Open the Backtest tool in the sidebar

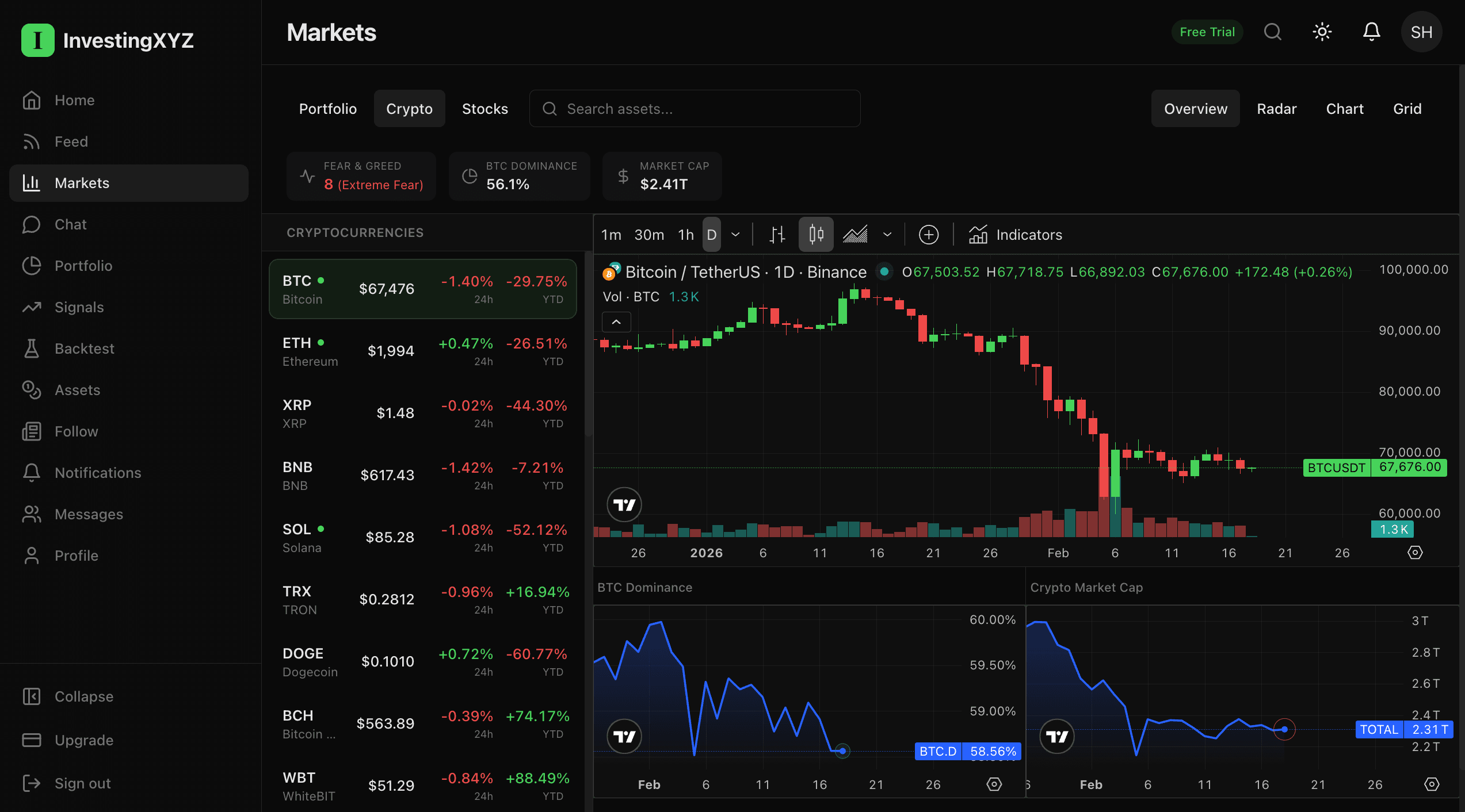(x=84, y=348)
